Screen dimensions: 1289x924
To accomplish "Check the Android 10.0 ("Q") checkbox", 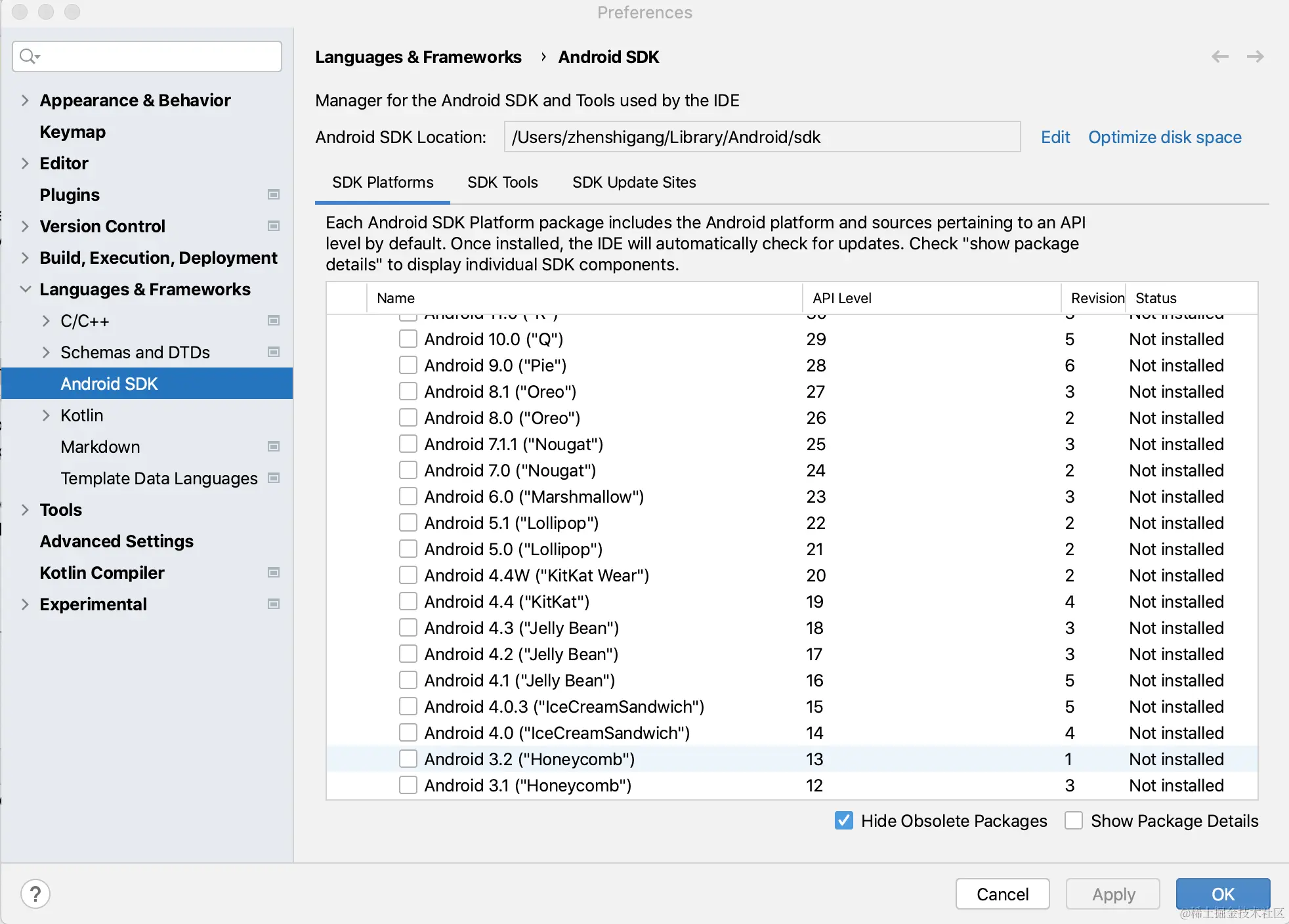I will click(x=408, y=339).
